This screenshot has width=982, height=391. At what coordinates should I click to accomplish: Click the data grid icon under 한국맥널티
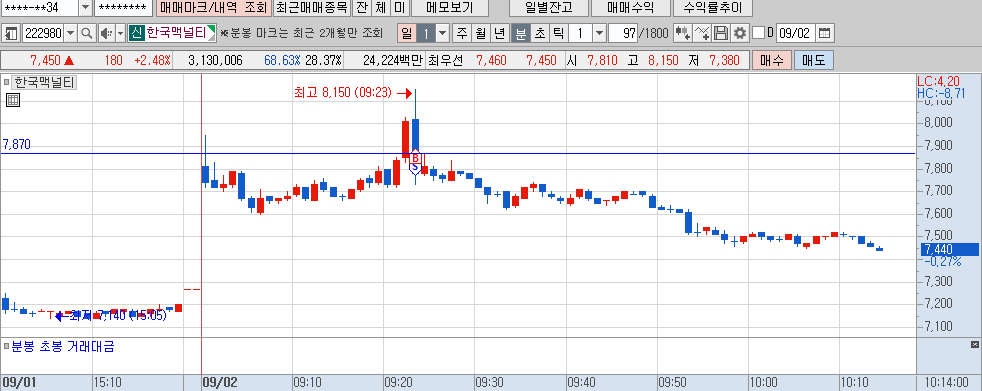click(13, 100)
